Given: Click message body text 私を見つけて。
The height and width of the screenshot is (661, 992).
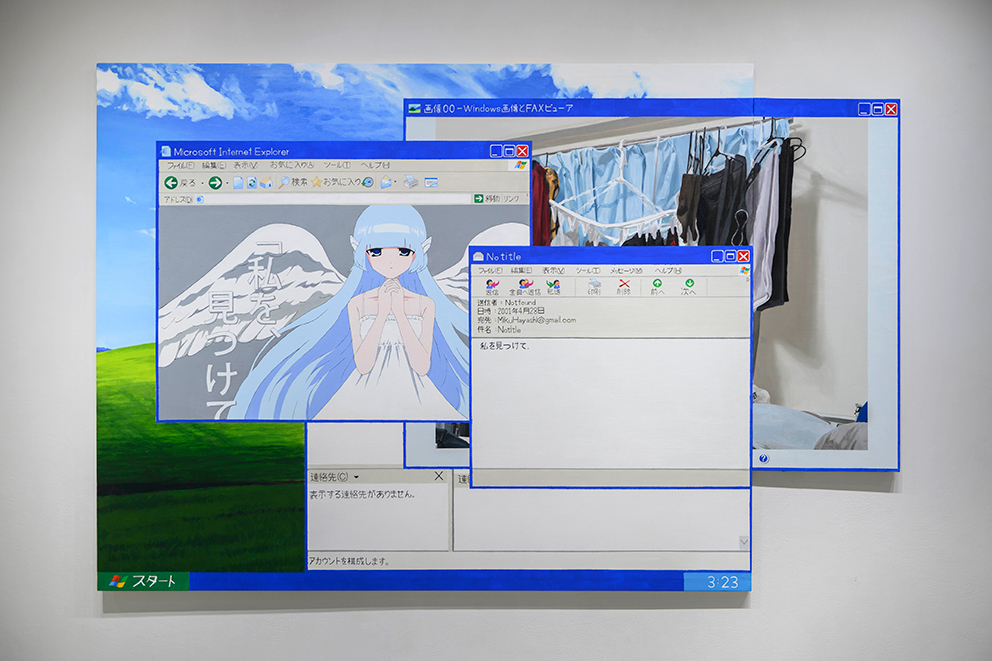Looking at the screenshot, I should [x=504, y=346].
